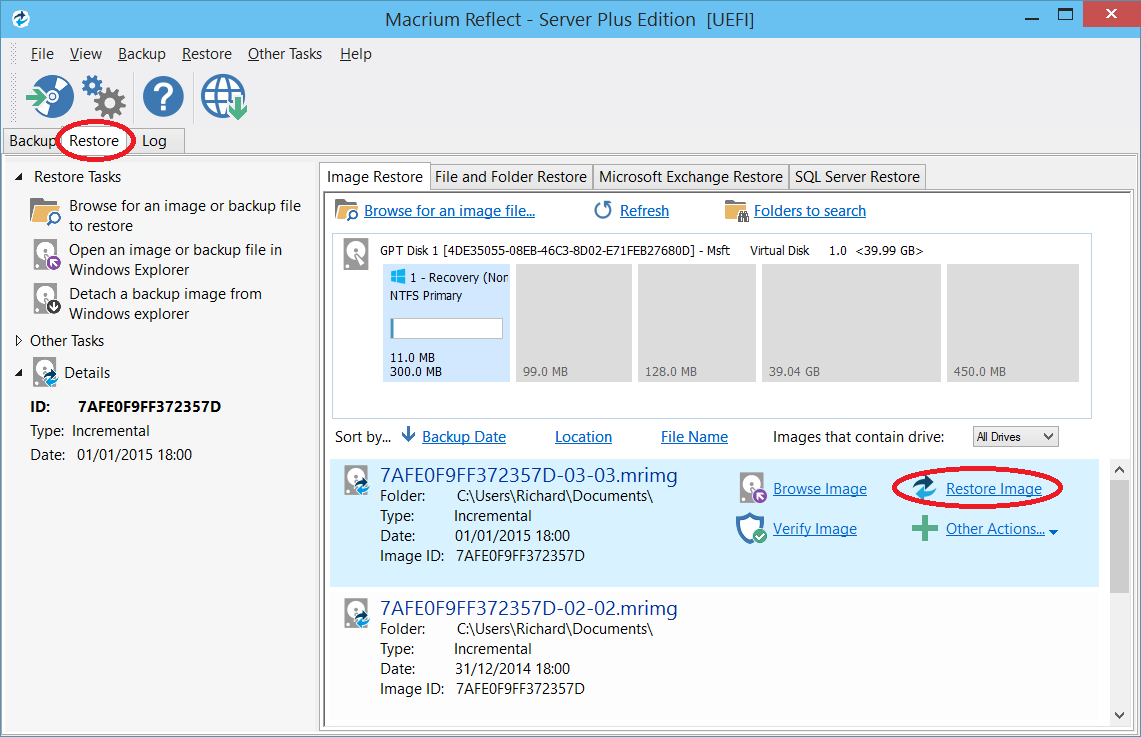Switch to the Log tab

[x=154, y=141]
